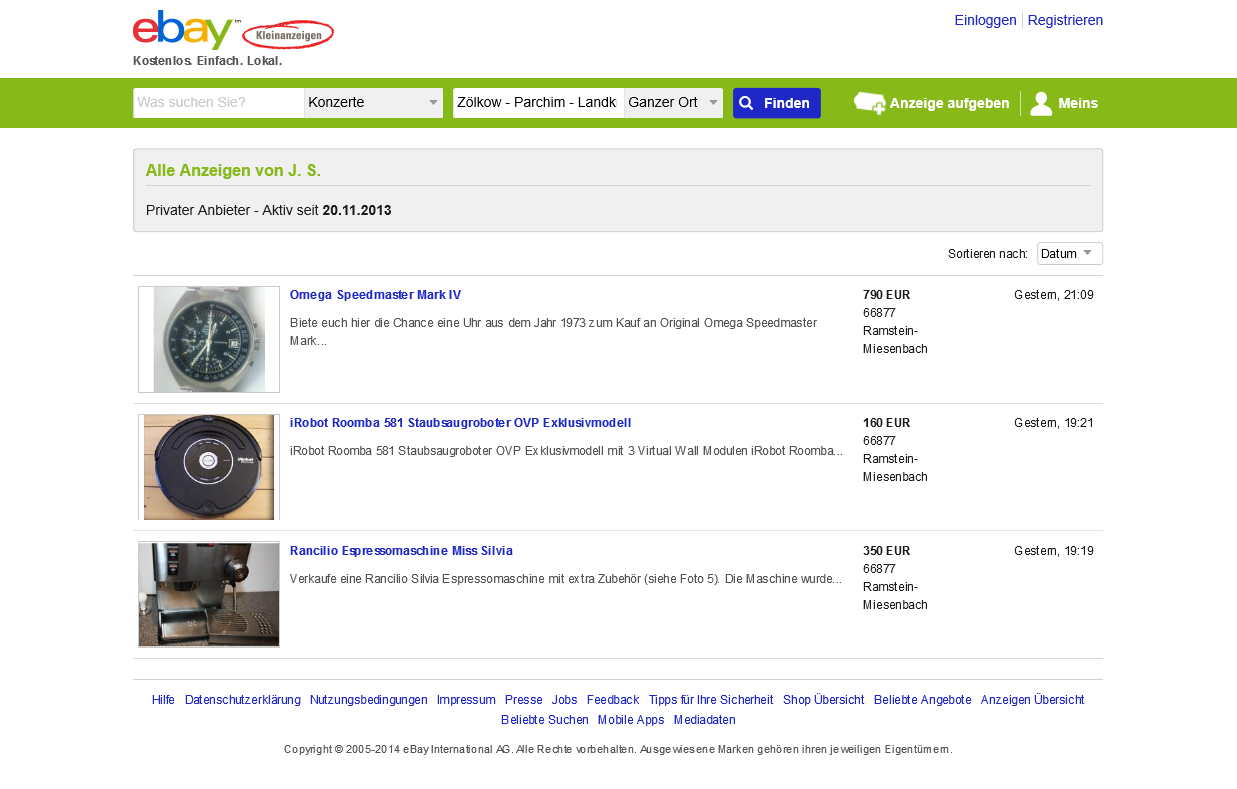1237x789 pixels.
Task: Click the 'Sortieren nach:' label
Action: (x=988, y=254)
